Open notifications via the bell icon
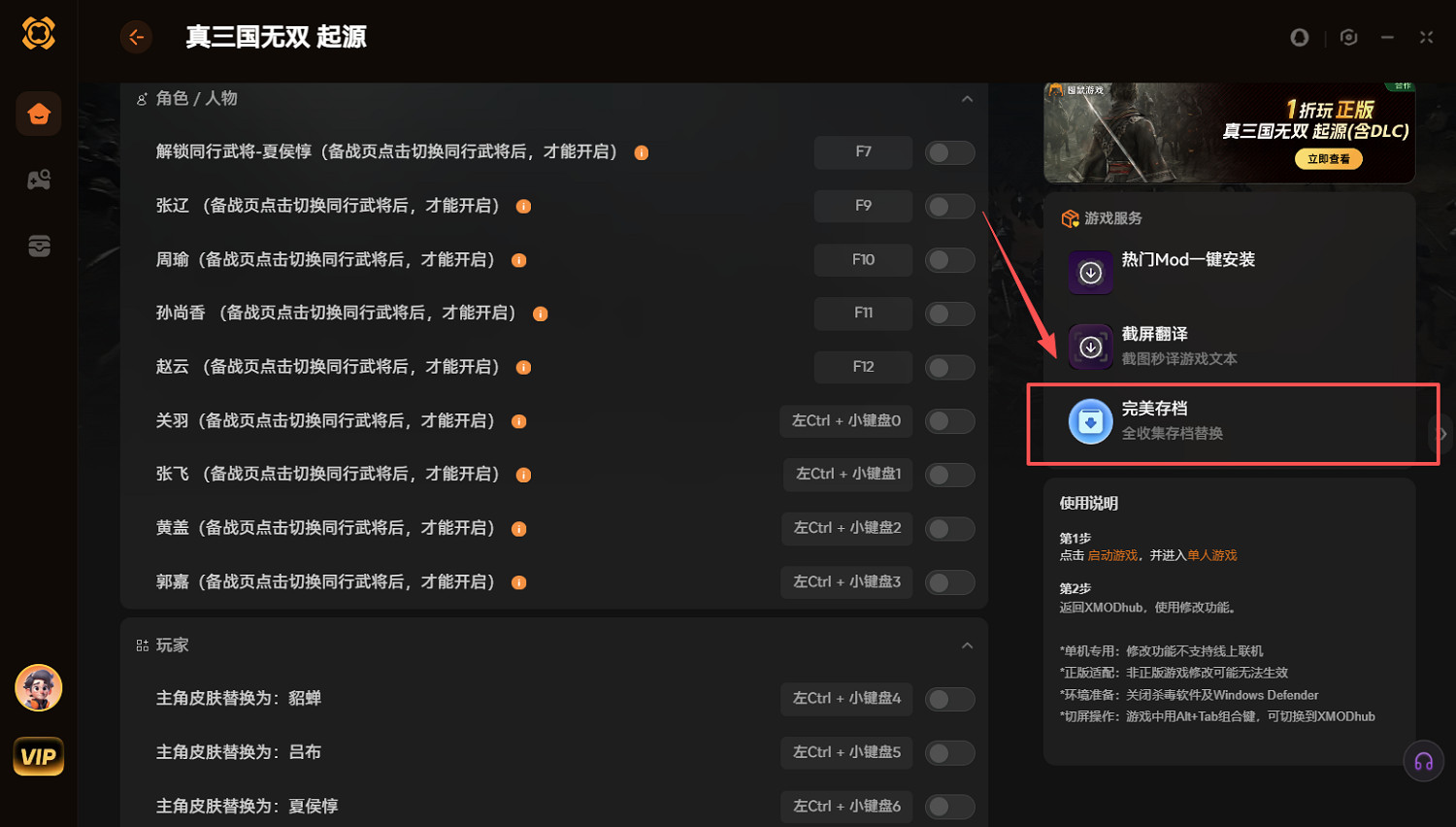This screenshot has height=827, width=1456. coord(1300,37)
